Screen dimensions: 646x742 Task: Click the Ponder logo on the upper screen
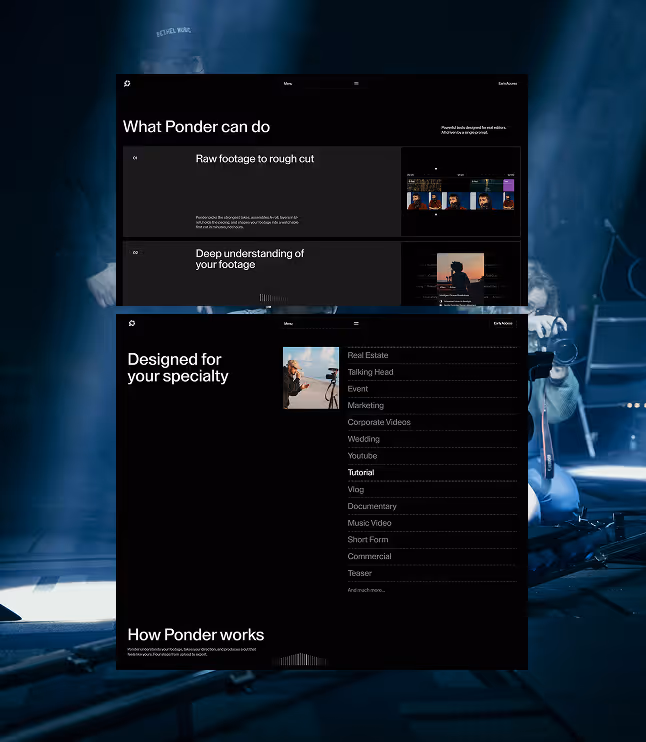[x=127, y=83]
